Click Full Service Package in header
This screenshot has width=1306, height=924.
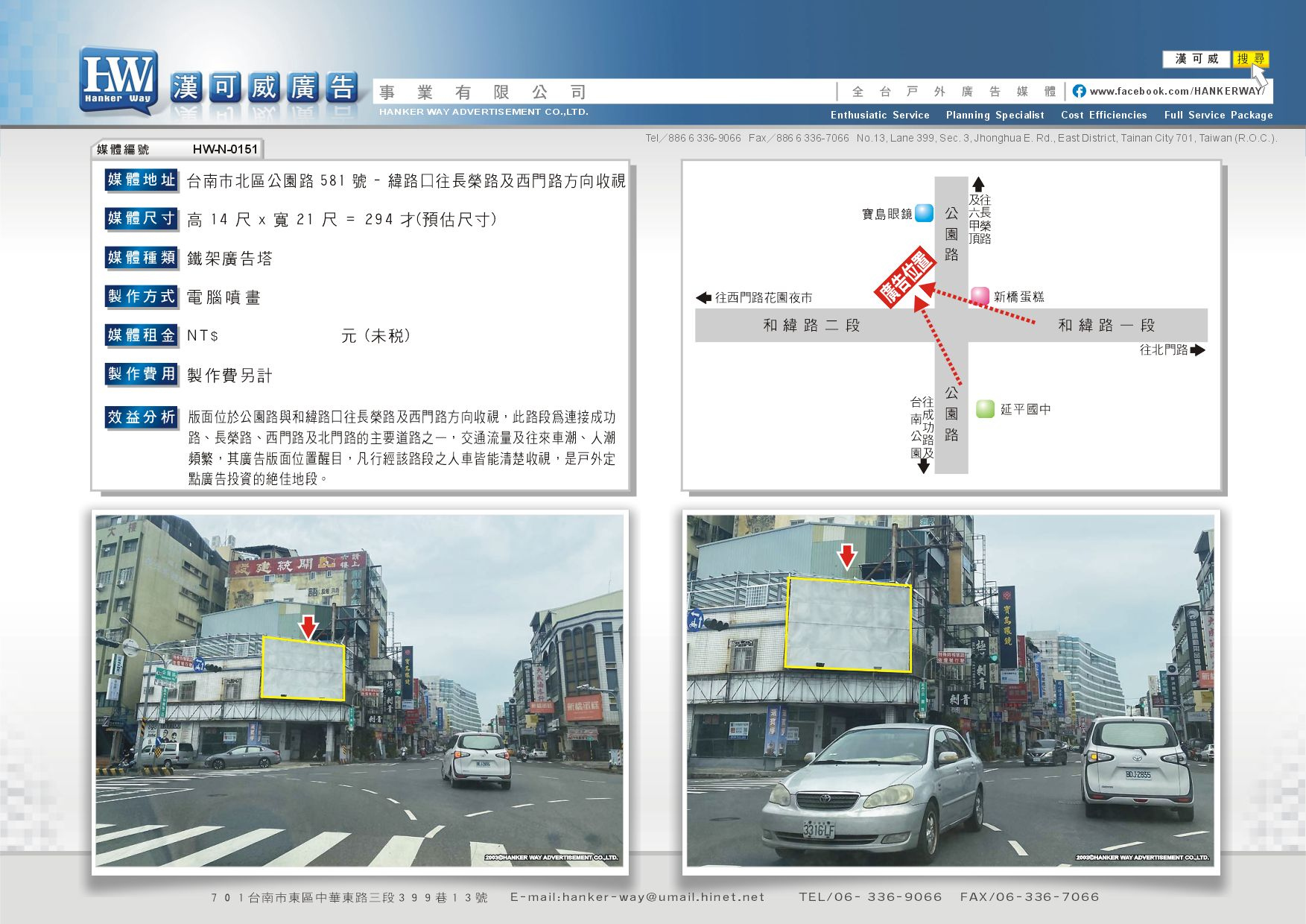(x=1219, y=115)
